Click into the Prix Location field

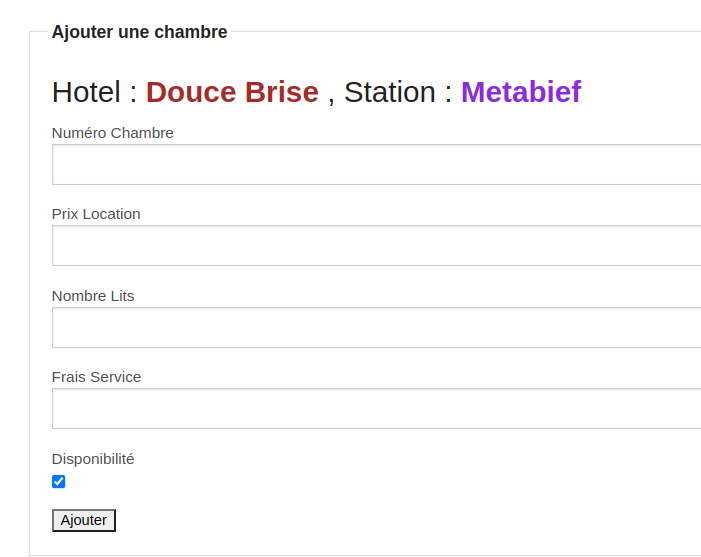pyautogui.click(x=376, y=246)
